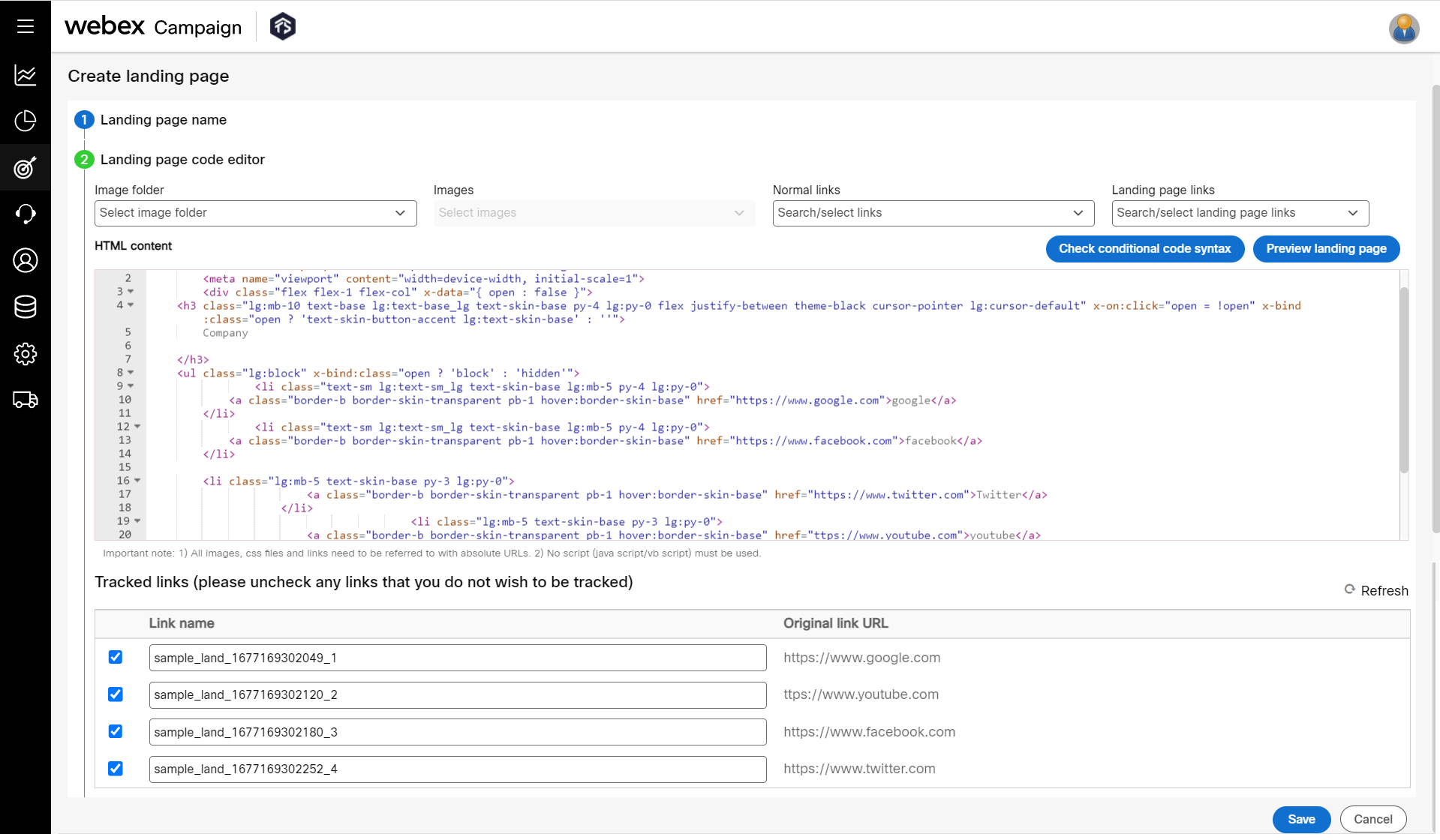
Task: Click Check conditional code syntax button
Action: point(1144,249)
